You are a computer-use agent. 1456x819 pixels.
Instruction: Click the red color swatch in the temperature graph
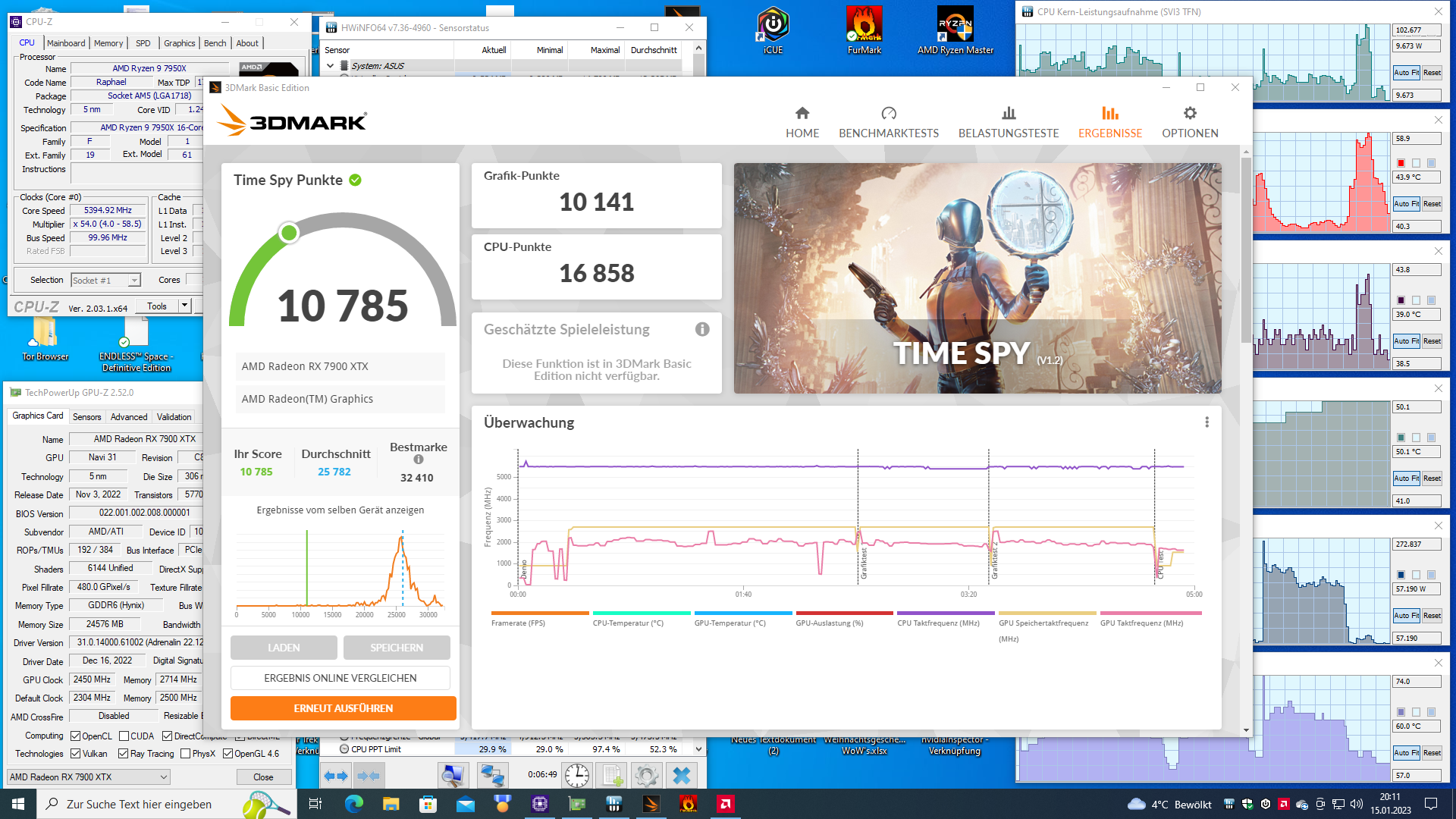1401,163
